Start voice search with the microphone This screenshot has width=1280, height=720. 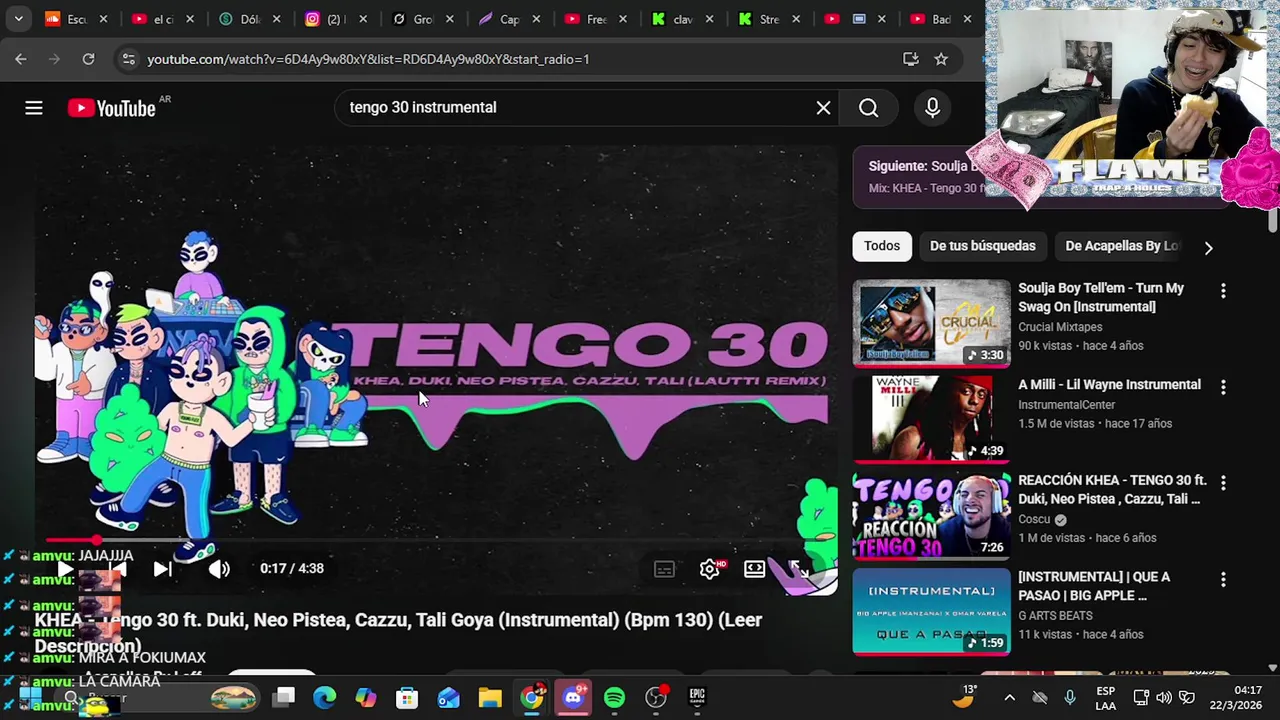click(932, 108)
